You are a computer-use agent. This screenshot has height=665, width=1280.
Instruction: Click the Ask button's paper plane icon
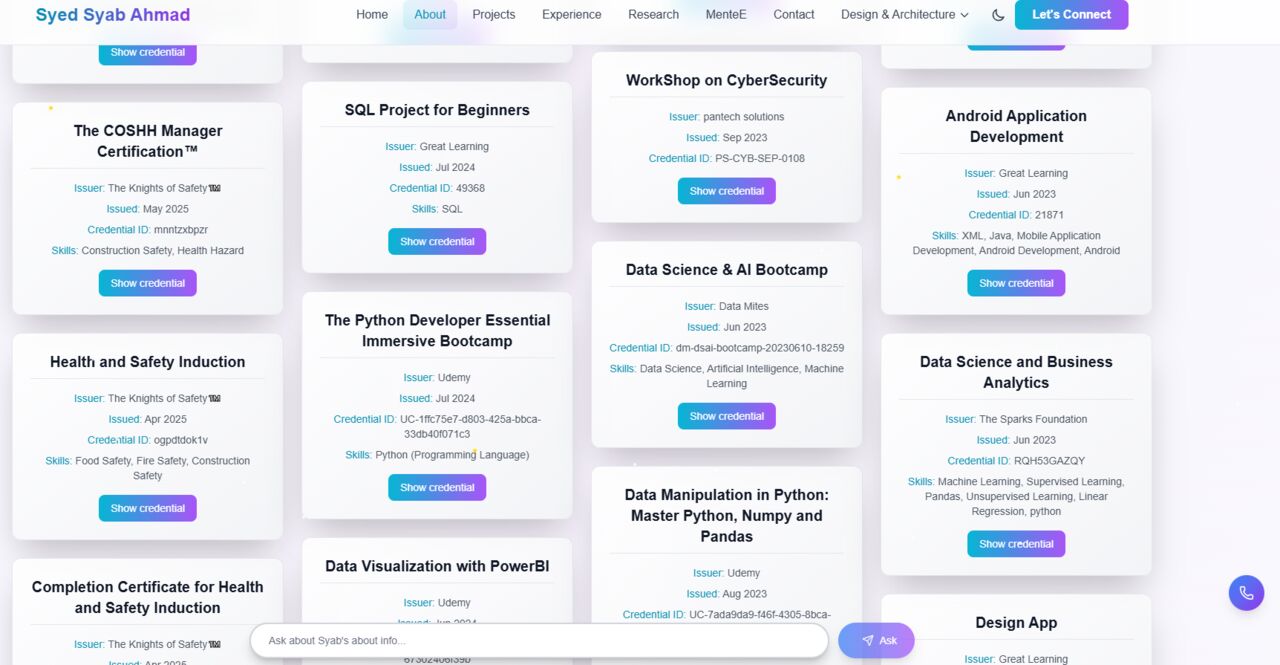pyautogui.click(x=867, y=641)
